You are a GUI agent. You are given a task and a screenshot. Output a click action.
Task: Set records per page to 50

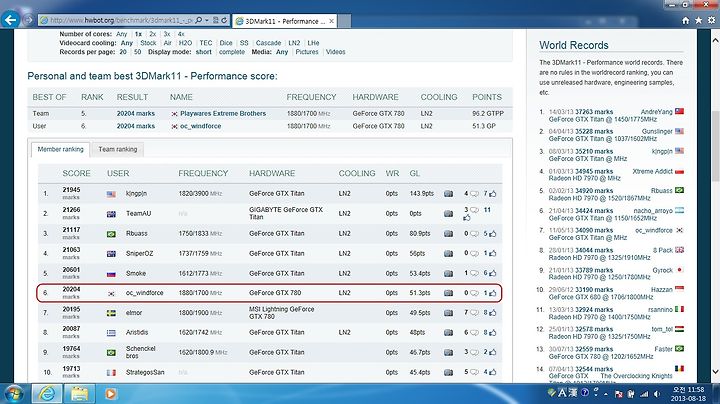(x=137, y=52)
